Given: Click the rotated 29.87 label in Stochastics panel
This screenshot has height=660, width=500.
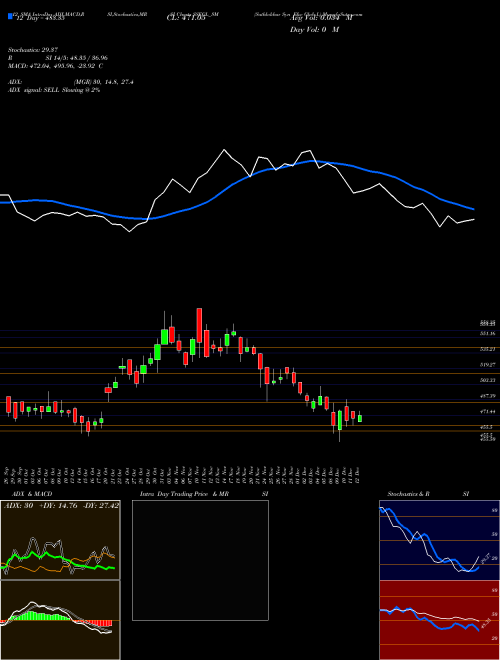Looking at the screenshot, I should click(485, 558).
